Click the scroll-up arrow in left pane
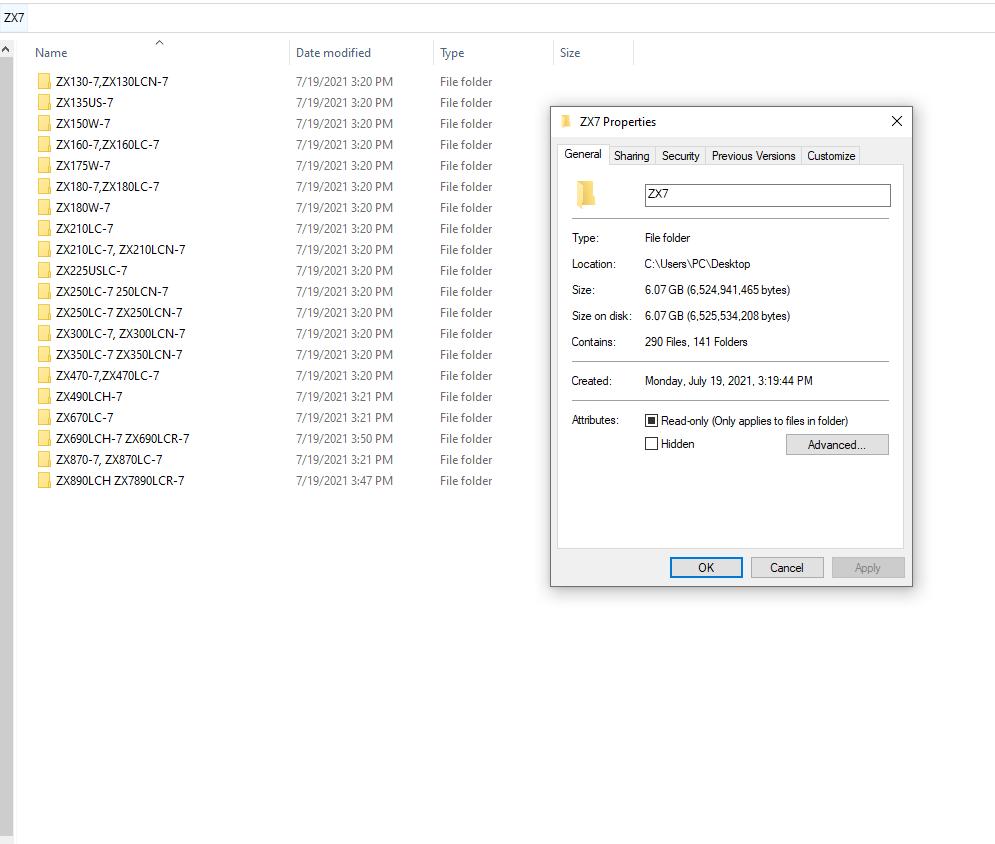 pyautogui.click(x=6, y=49)
